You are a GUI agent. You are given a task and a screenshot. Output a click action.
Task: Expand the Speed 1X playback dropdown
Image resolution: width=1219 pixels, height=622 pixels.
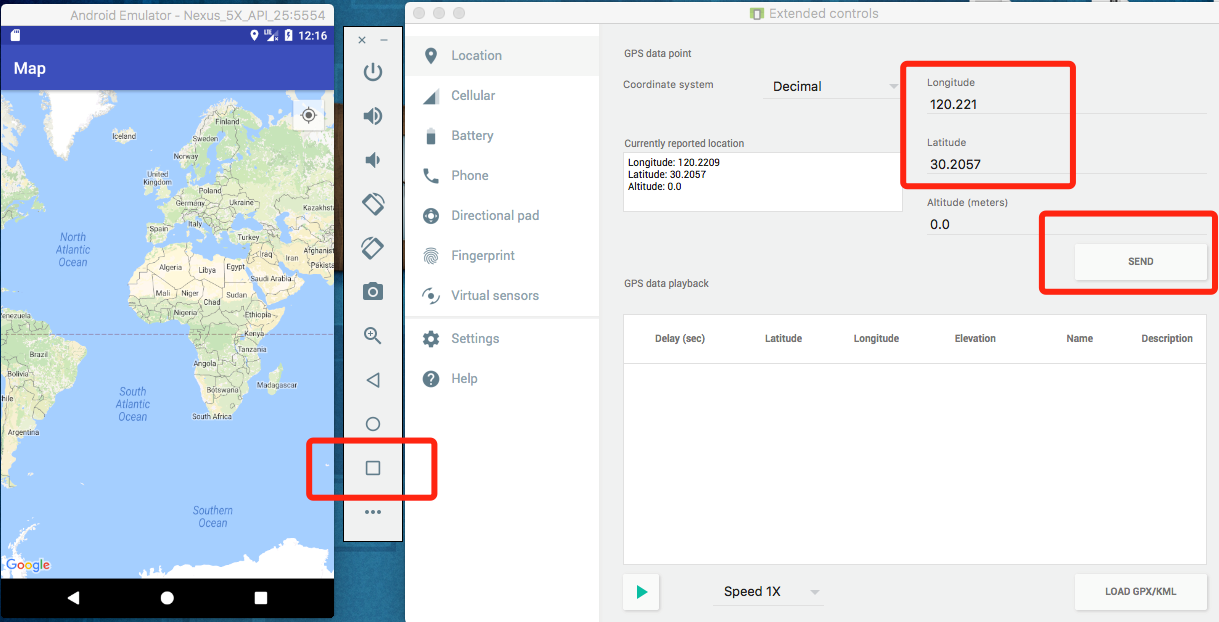767,591
